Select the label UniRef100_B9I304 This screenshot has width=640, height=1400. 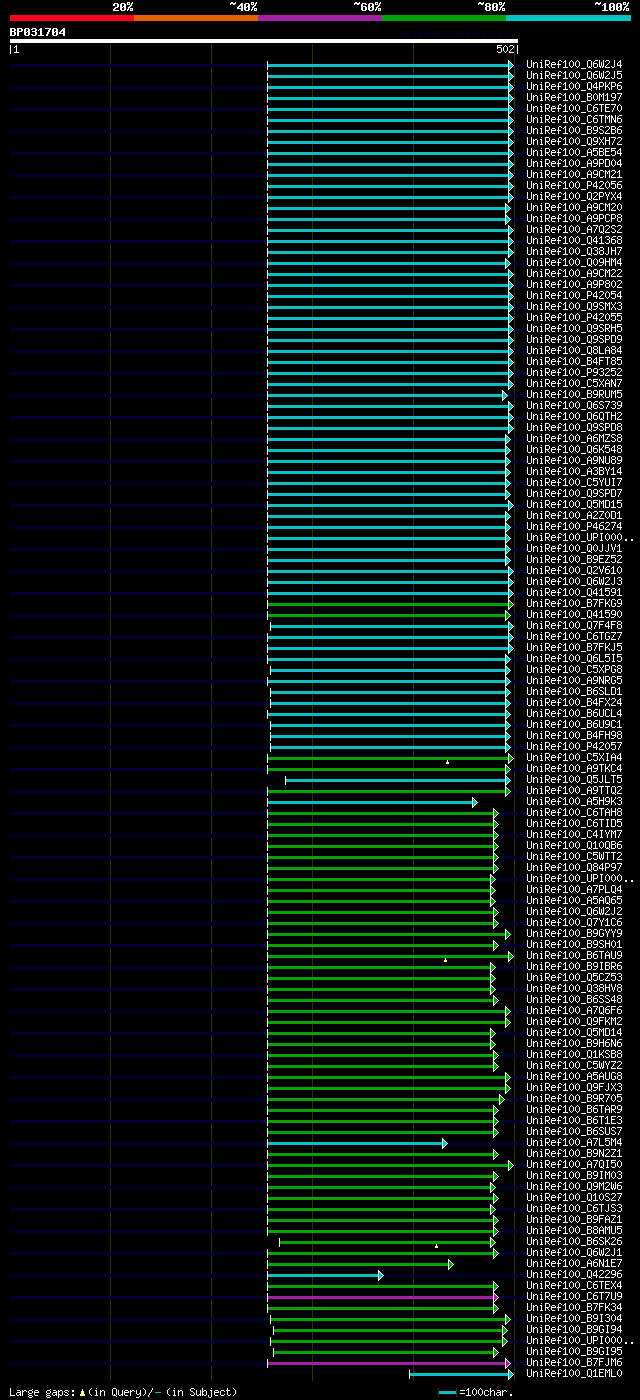tap(574, 1318)
